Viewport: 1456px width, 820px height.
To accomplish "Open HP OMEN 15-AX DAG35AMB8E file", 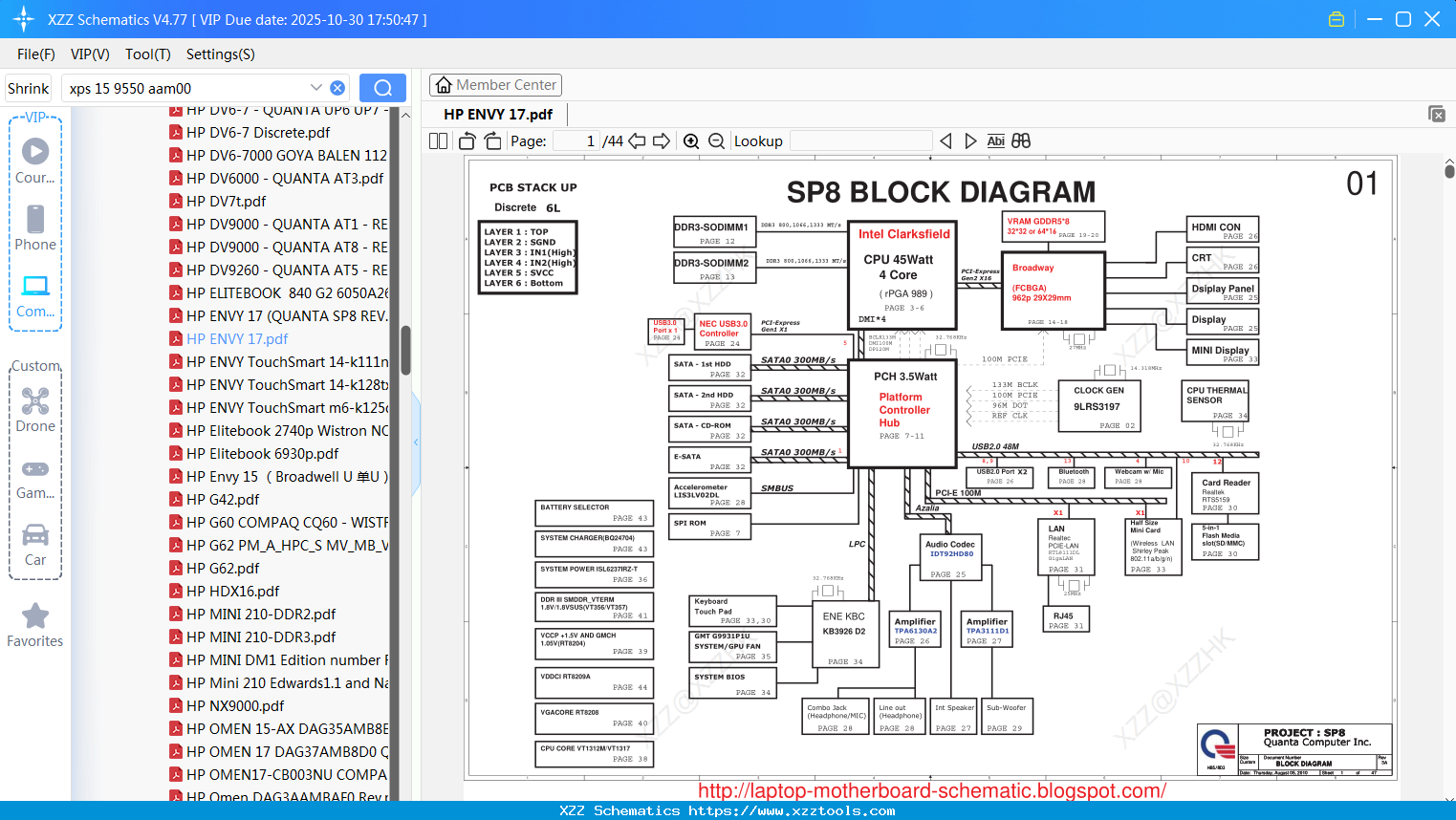I will point(287,729).
